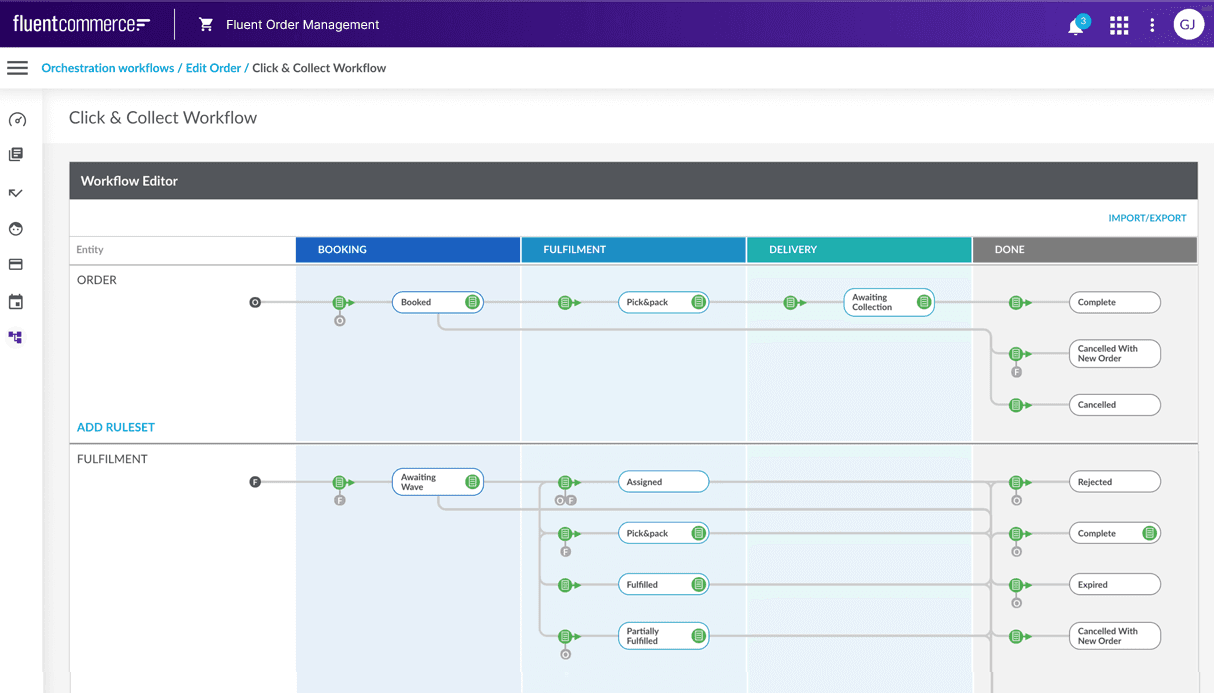
Task: Open the vertical three-dot menu
Action: [x=1152, y=25]
